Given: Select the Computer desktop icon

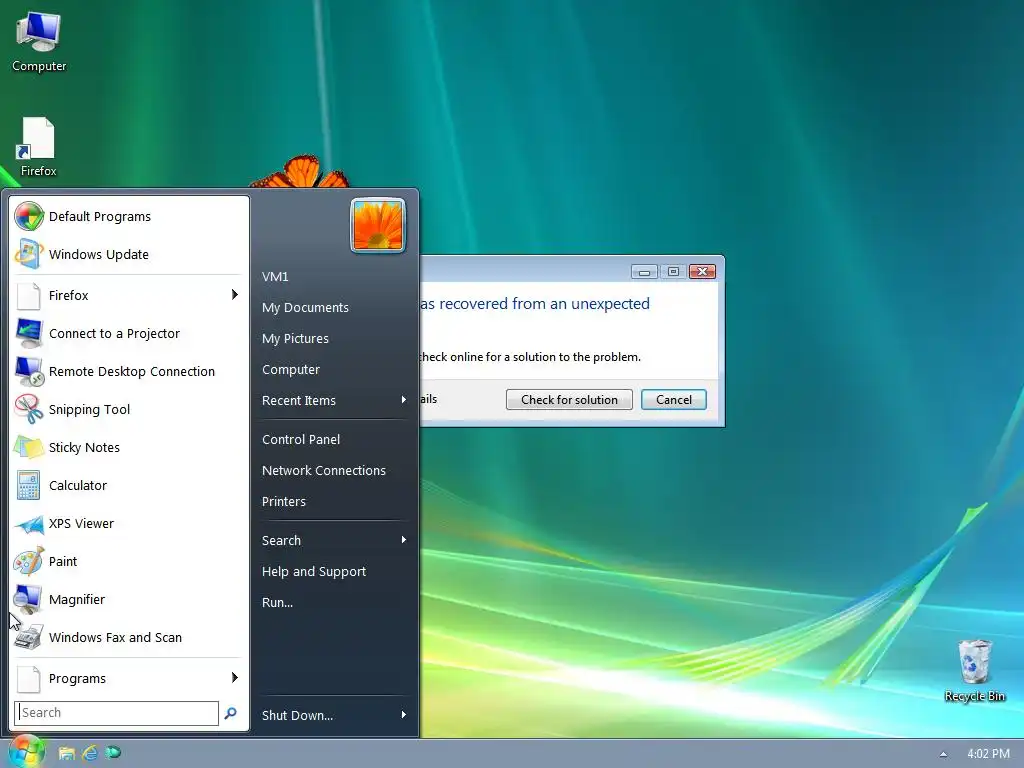Looking at the screenshot, I should coord(39,42).
